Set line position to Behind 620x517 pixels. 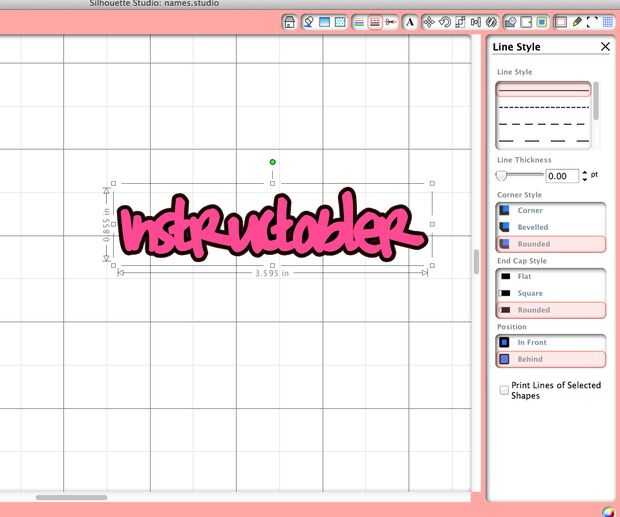coord(551,359)
